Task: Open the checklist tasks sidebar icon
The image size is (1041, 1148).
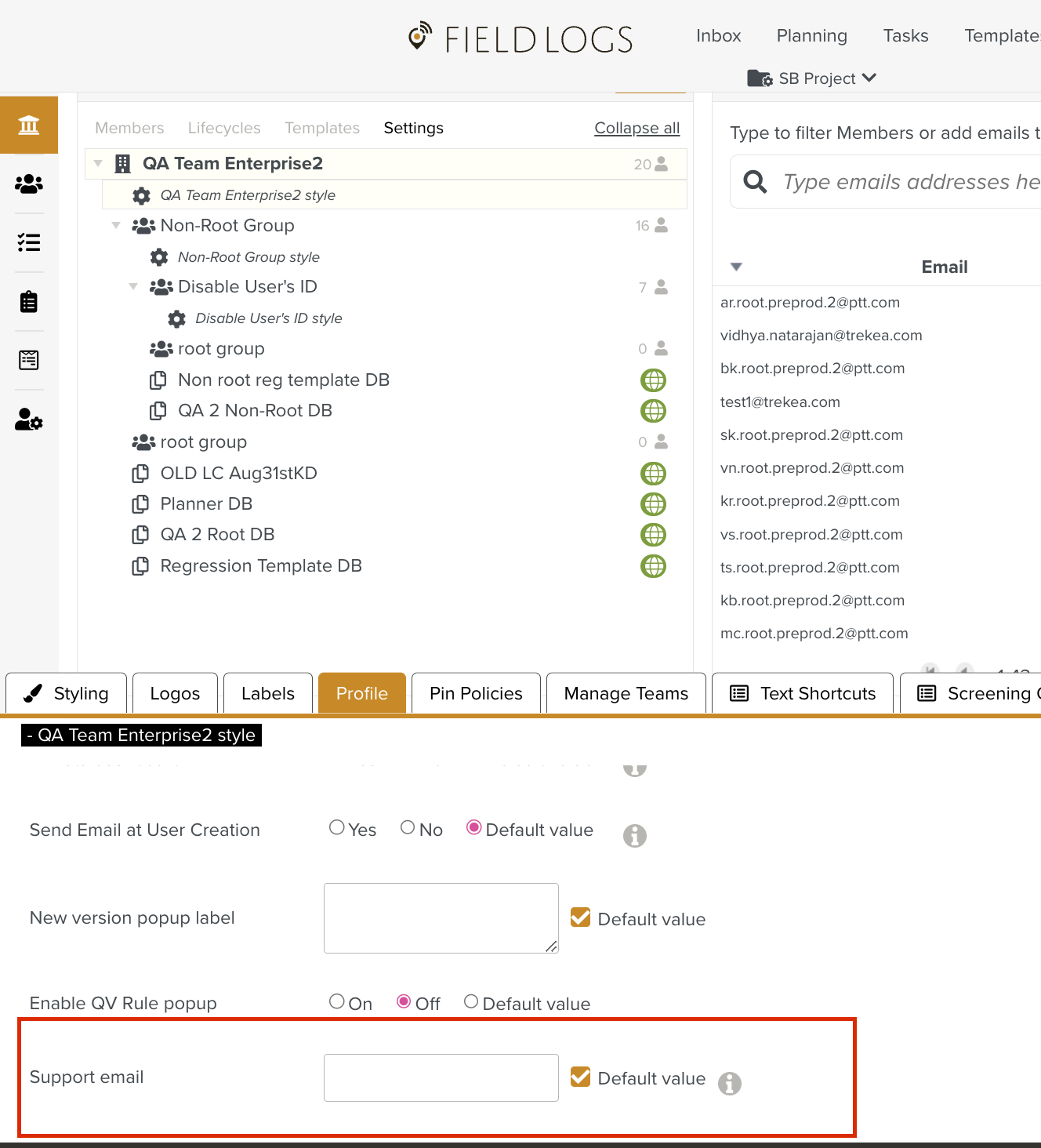Action: (29, 243)
